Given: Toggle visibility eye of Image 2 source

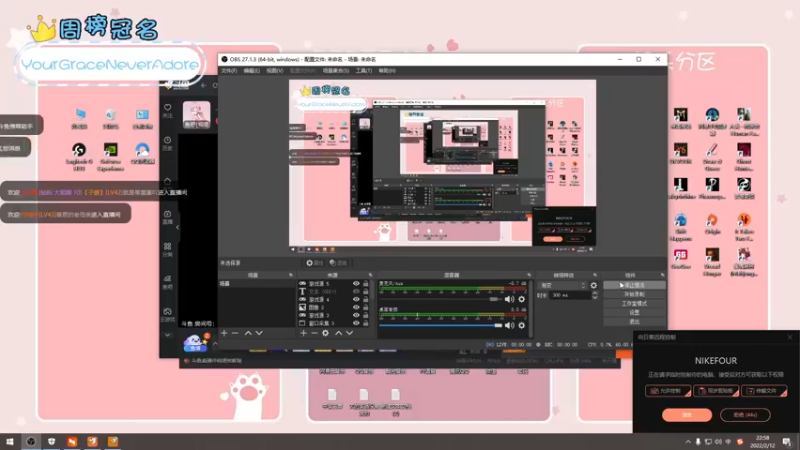Looking at the screenshot, I should pyautogui.click(x=356, y=307).
